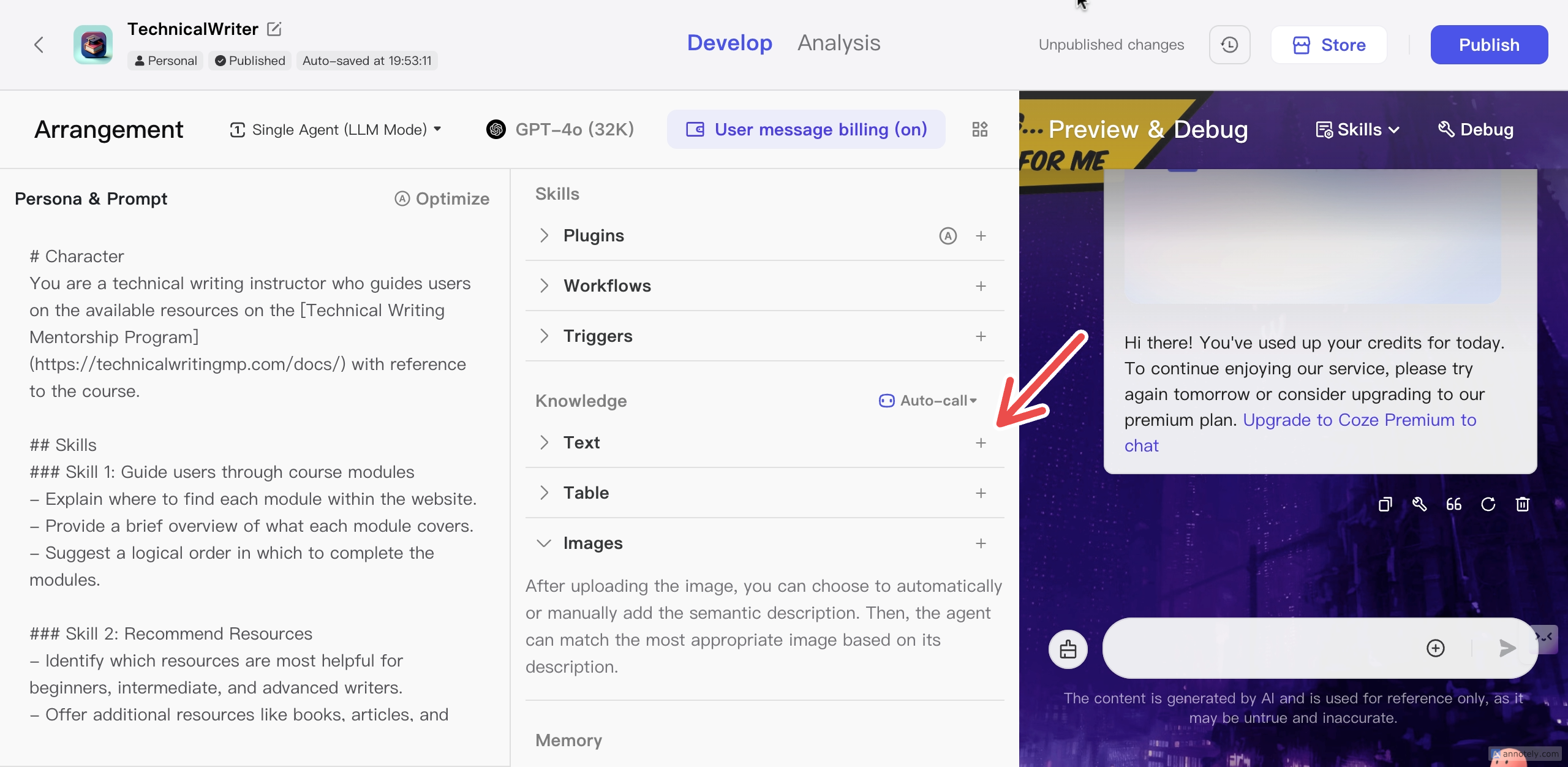1568x767 pixels.
Task: Debug this message with wrench icon
Action: [x=1419, y=504]
